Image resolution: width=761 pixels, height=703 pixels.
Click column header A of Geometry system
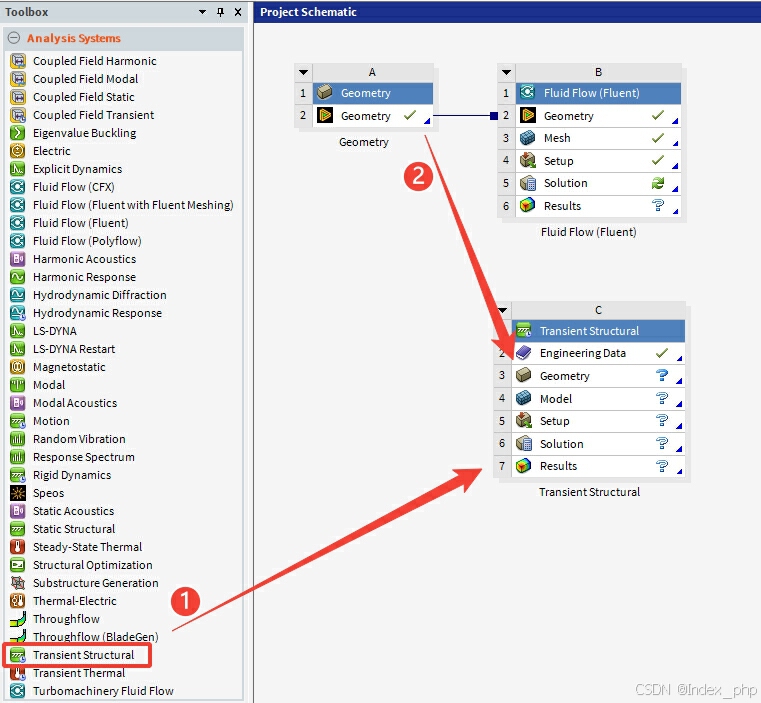(372, 72)
